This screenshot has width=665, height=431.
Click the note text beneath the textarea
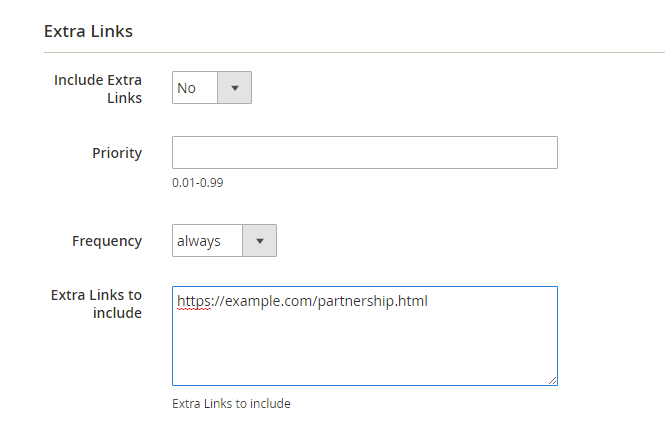pyautogui.click(x=231, y=404)
